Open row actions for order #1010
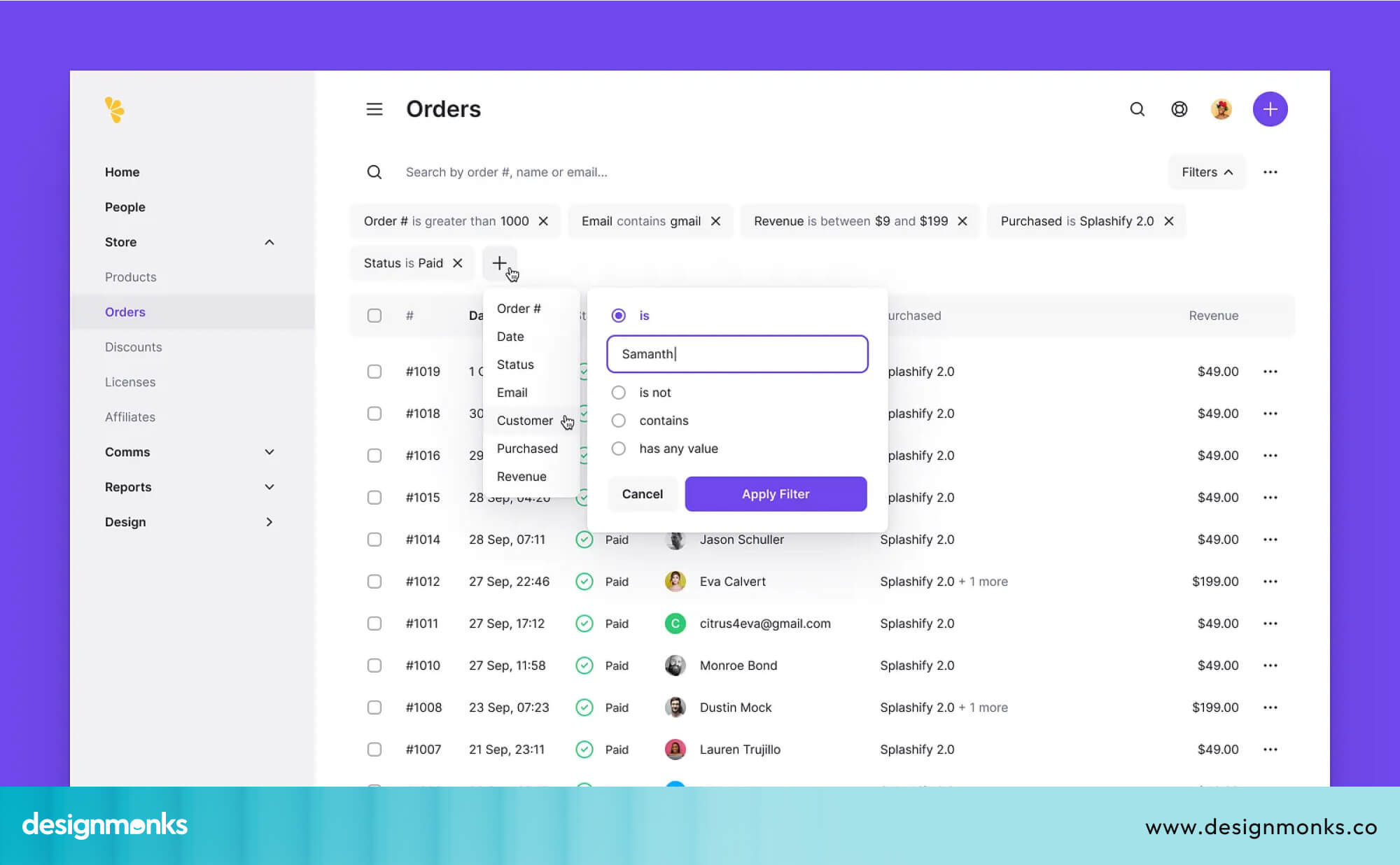The height and width of the screenshot is (865, 1400). click(1270, 666)
